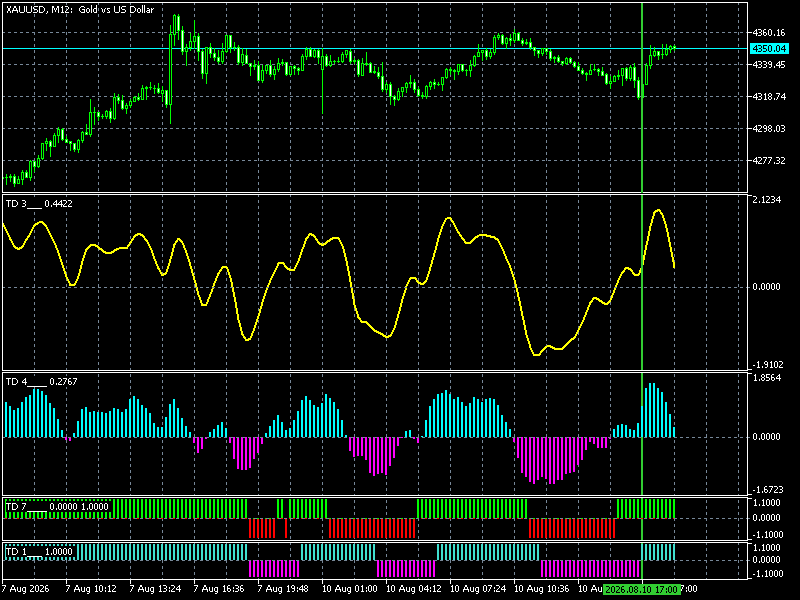Click the price scale value 4277.32

point(769,161)
